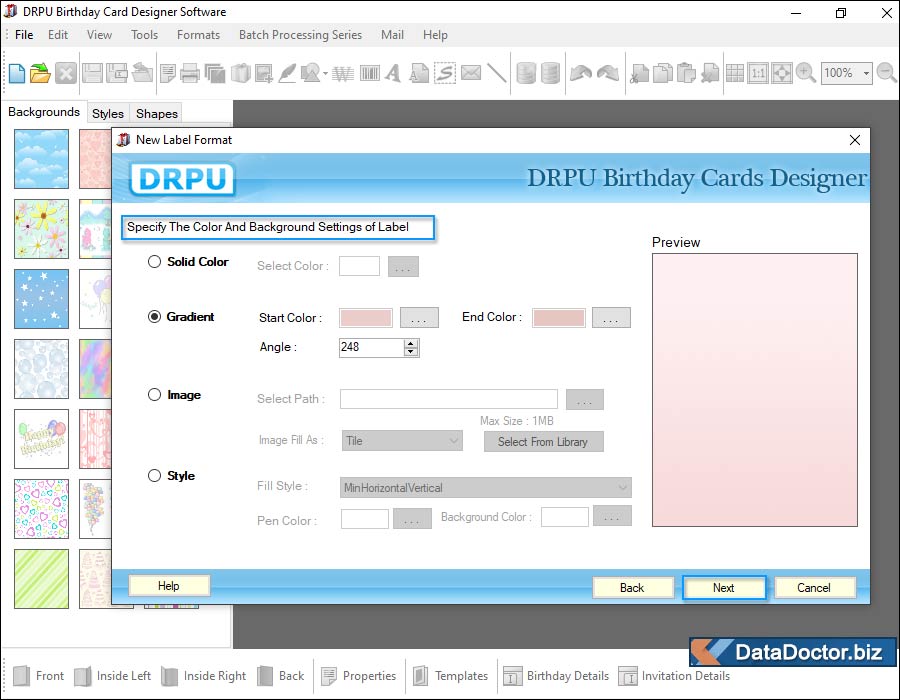Image resolution: width=900 pixels, height=700 pixels.
Task: Select the Image radio button
Action: (154, 395)
